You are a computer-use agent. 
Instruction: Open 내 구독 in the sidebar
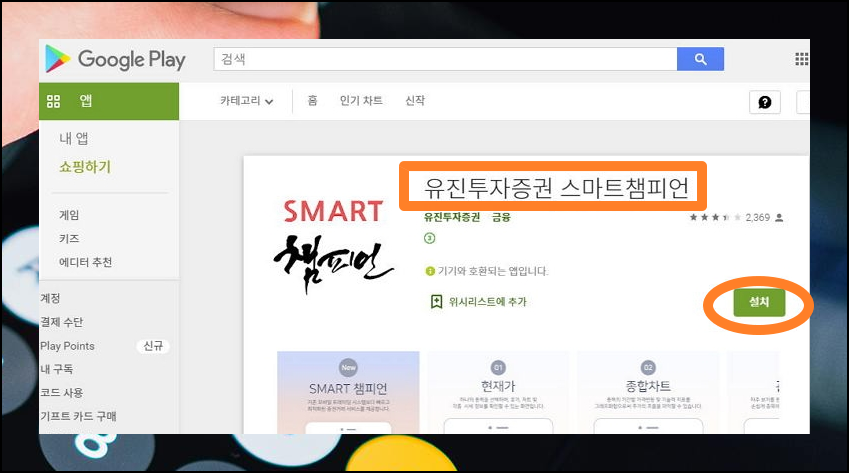pyautogui.click(x=56, y=369)
